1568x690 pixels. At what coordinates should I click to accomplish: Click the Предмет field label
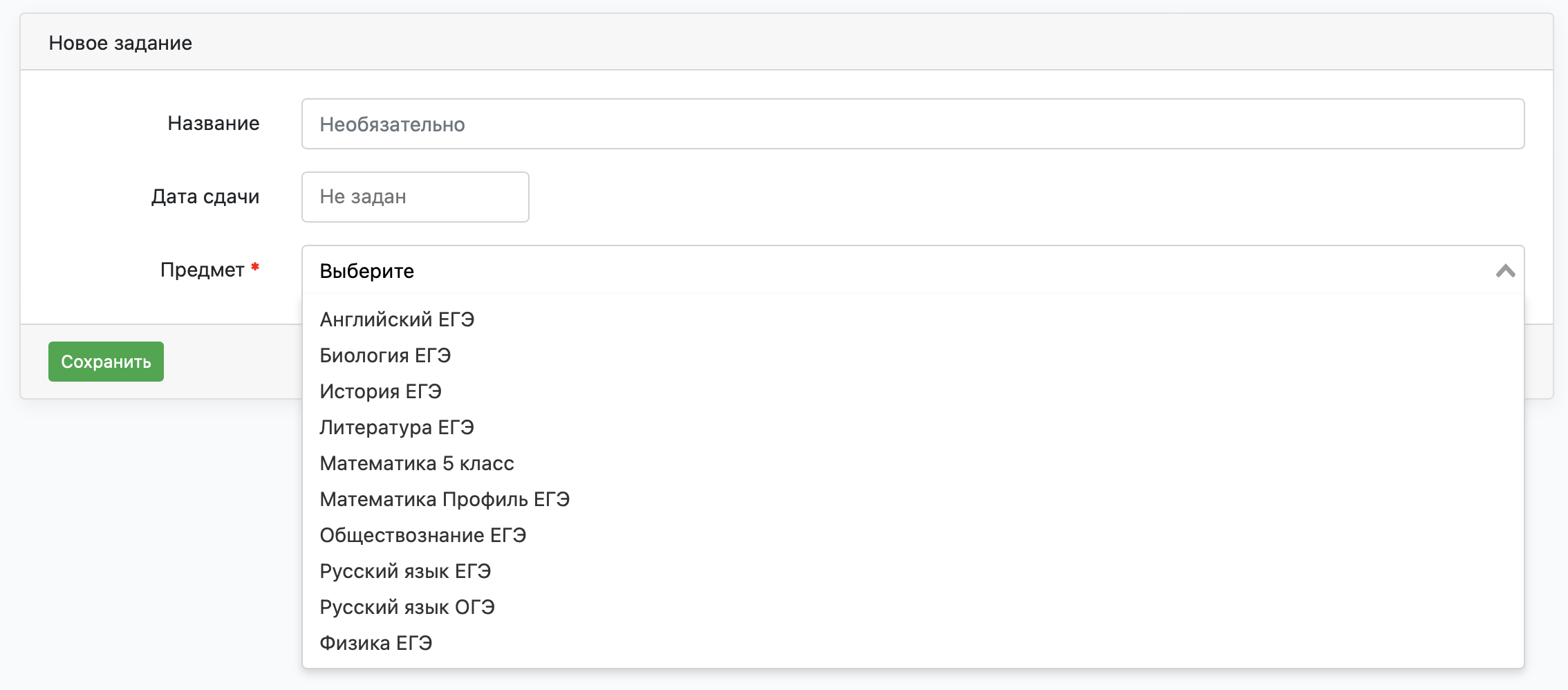(203, 270)
